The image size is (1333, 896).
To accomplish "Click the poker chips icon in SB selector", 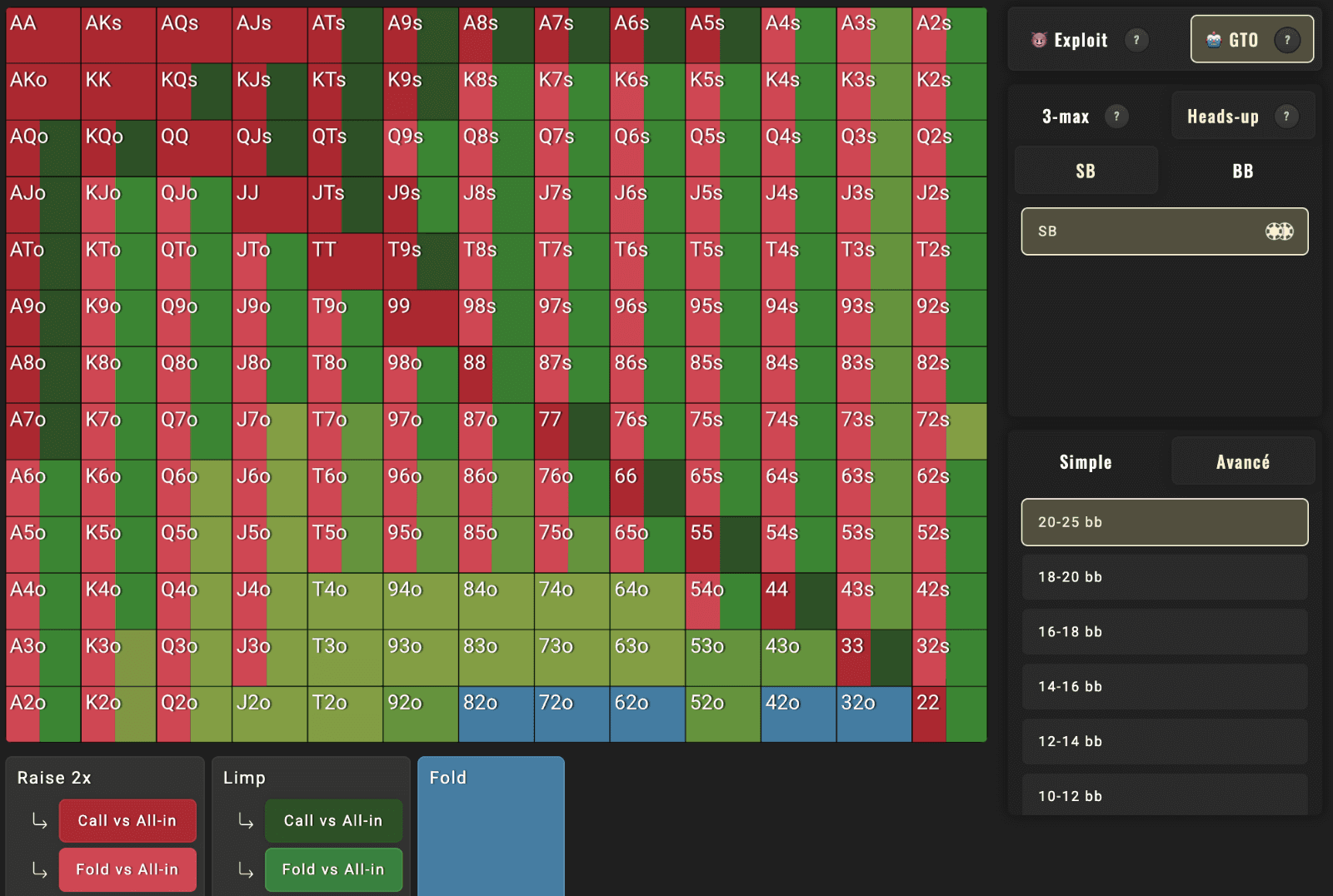I will coord(1281,231).
